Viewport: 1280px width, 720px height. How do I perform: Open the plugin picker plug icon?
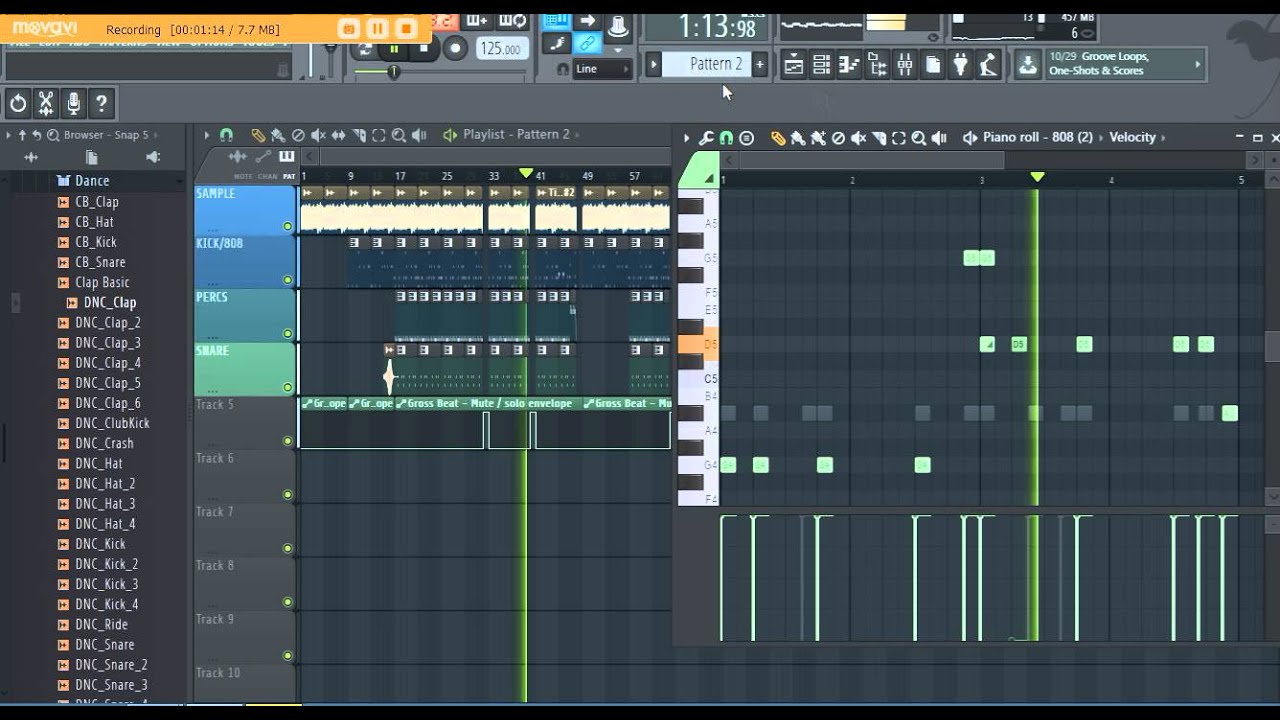pos(961,66)
